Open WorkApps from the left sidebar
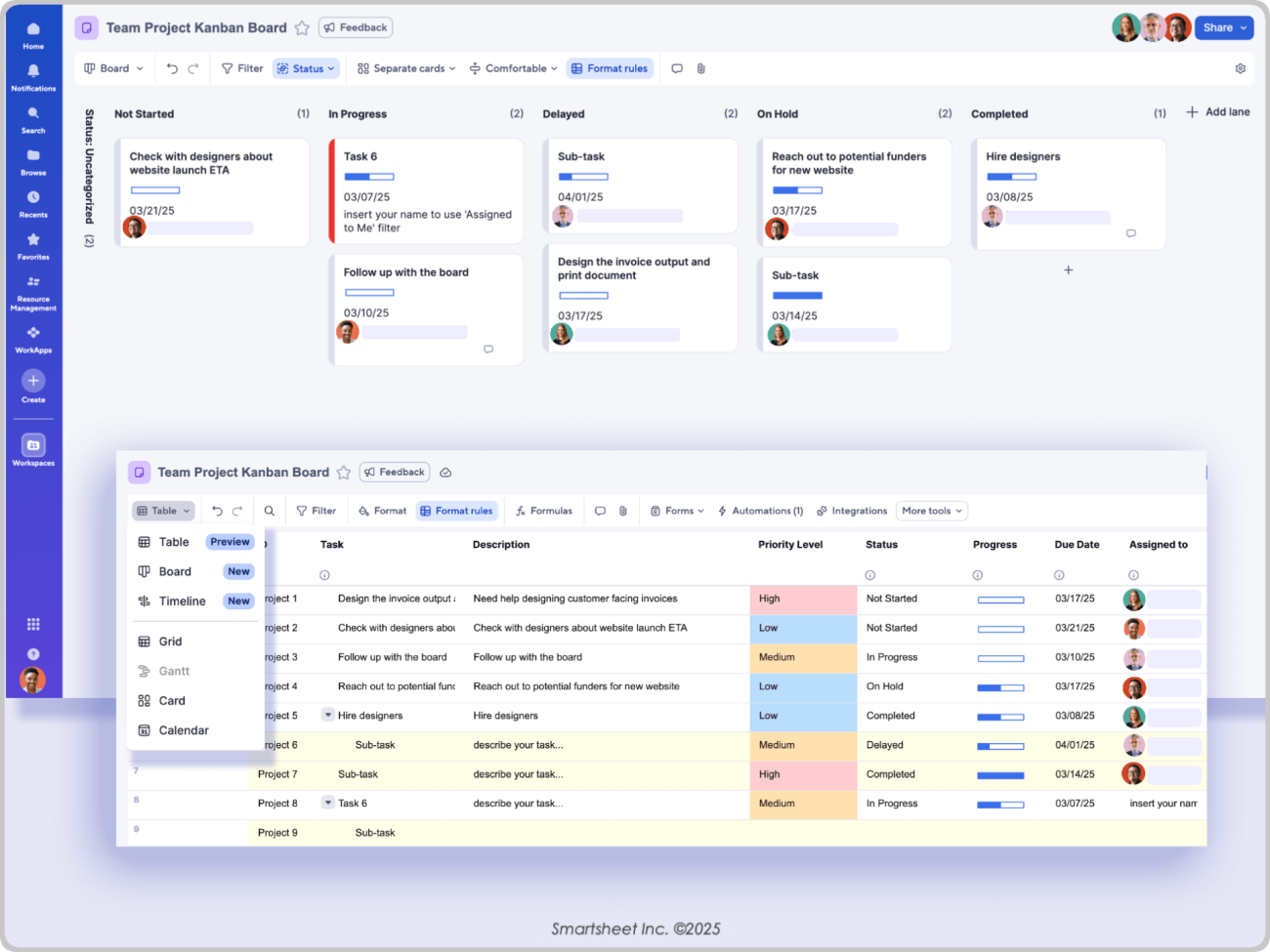This screenshot has height=952, width=1270. click(33, 338)
